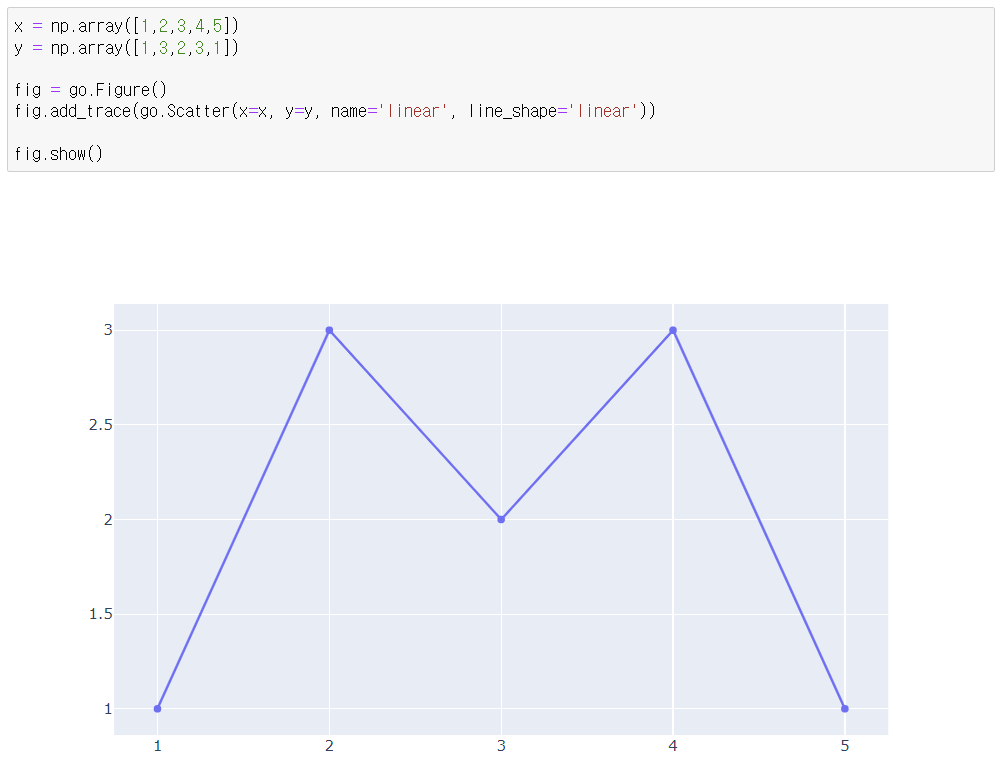This screenshot has width=1002, height=777.
Task: Click the fig.show() code line
Action: [58, 154]
